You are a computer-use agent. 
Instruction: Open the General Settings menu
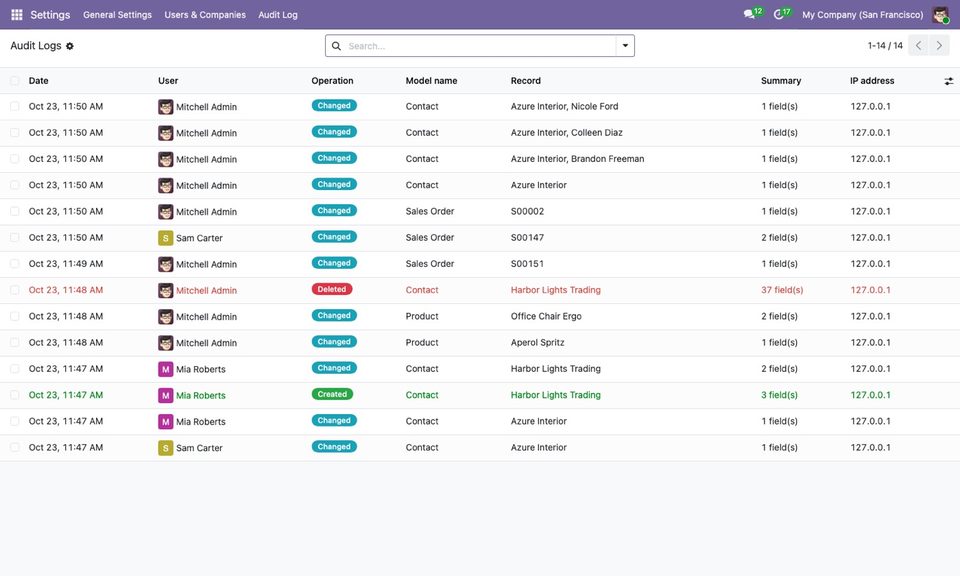pos(118,15)
